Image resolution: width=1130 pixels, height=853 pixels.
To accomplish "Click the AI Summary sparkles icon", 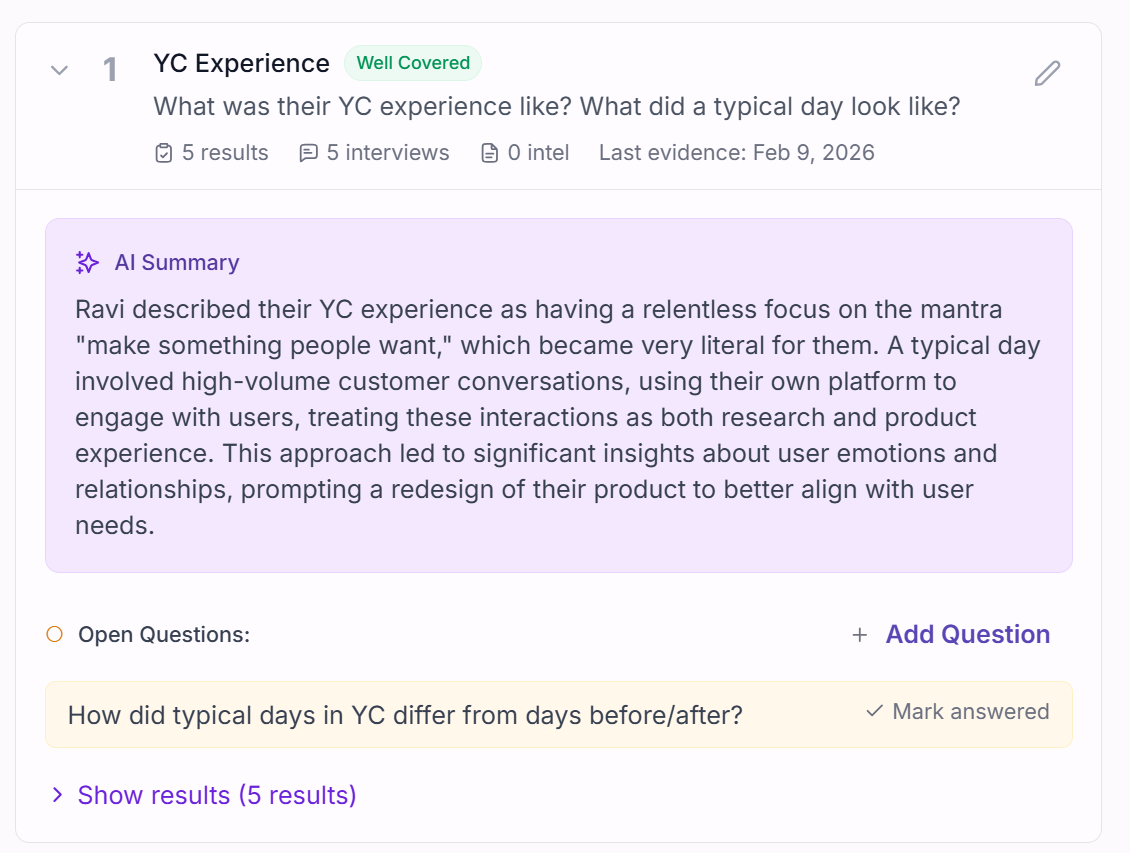I will [x=86, y=262].
